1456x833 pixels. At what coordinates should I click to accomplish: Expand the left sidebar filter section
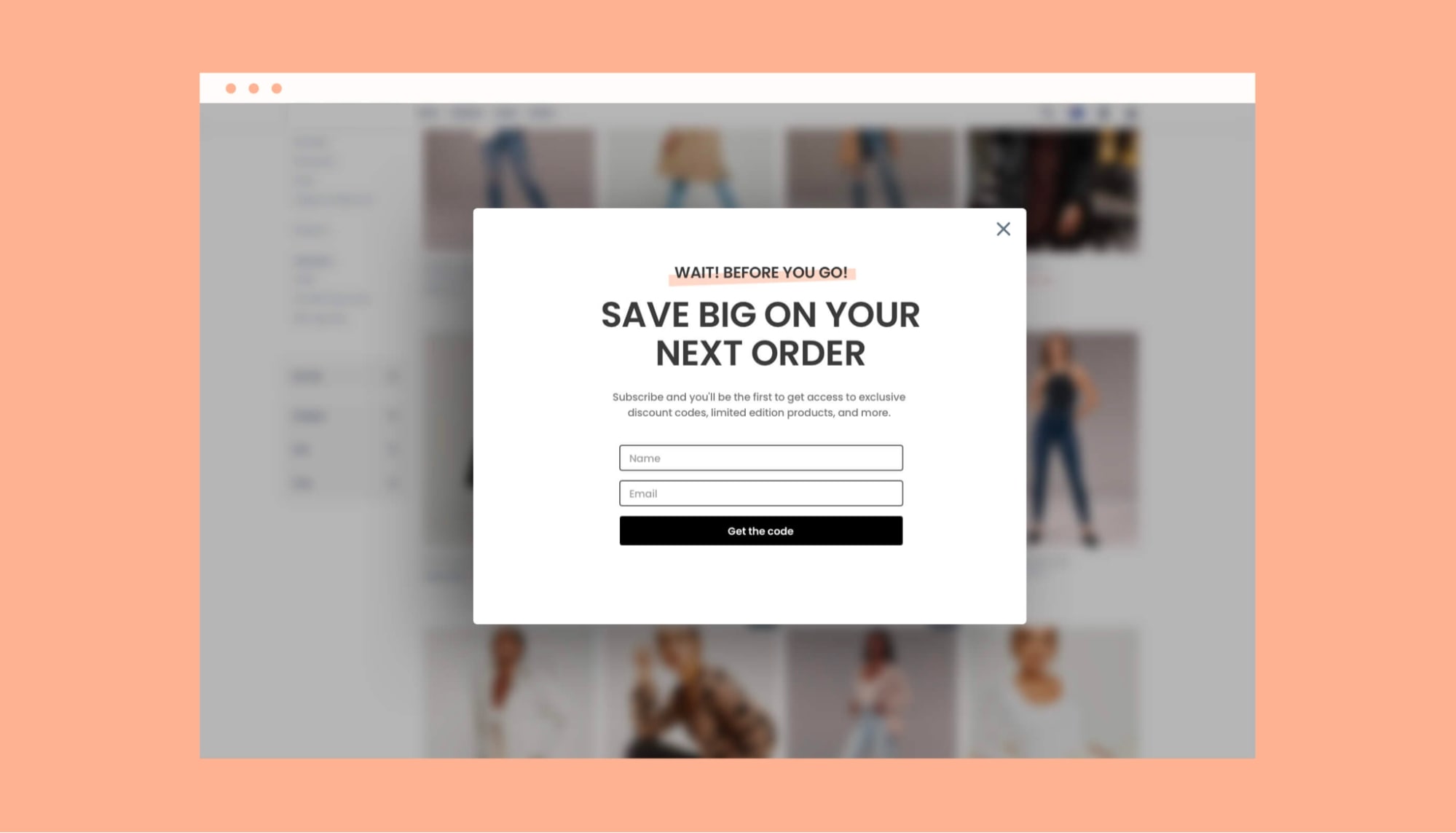(x=395, y=375)
